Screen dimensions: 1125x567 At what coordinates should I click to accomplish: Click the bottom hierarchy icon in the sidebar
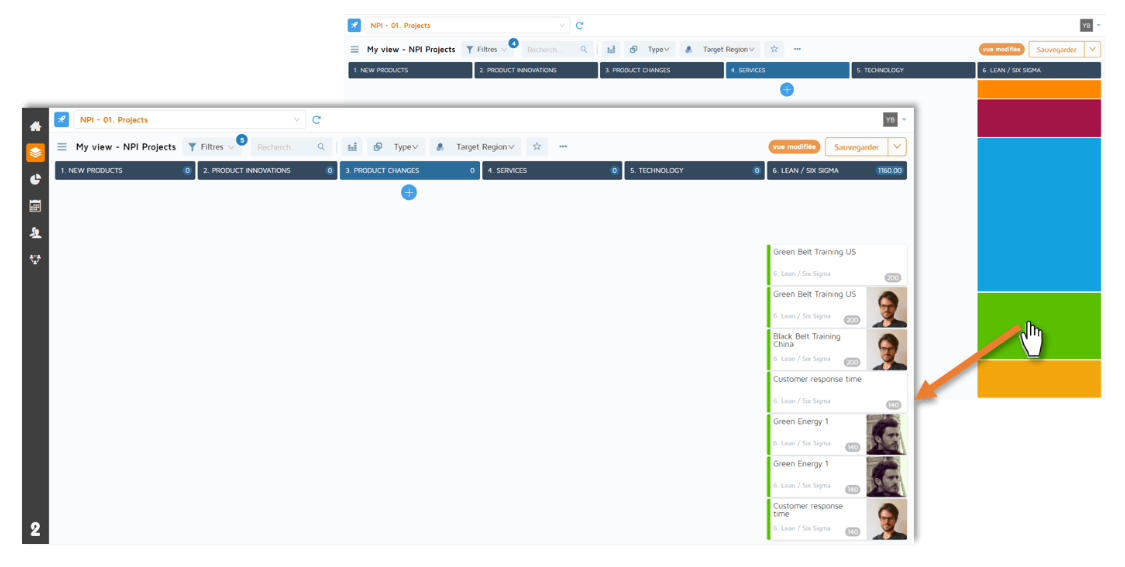click(35, 259)
